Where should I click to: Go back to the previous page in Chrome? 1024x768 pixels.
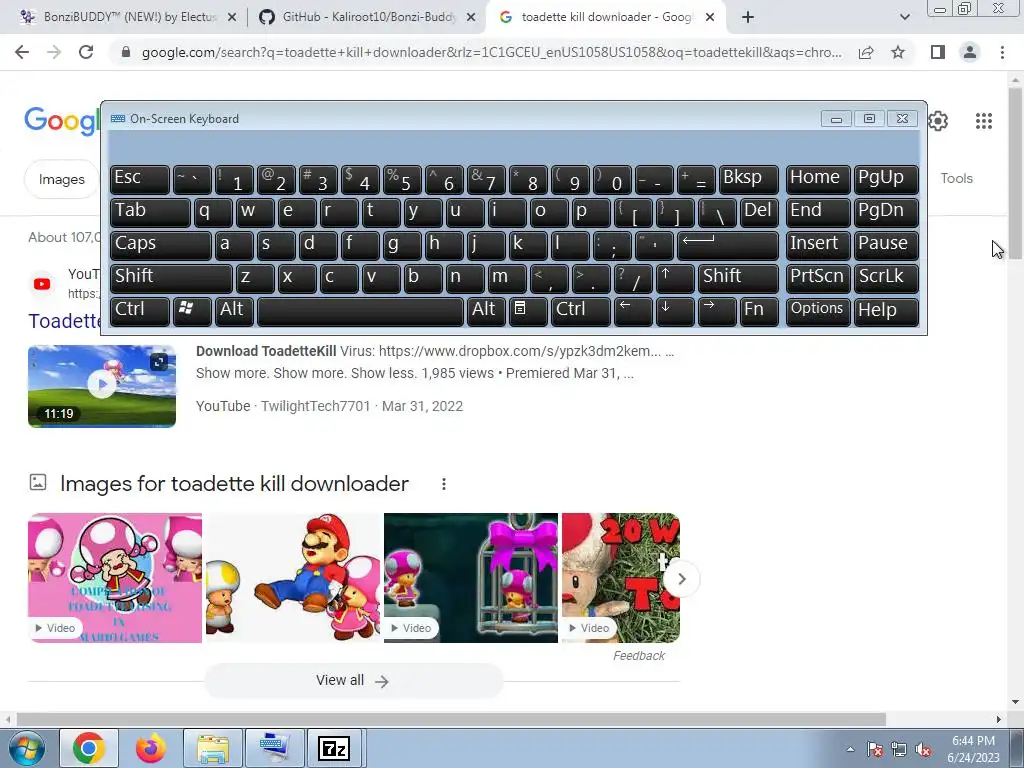coord(22,52)
